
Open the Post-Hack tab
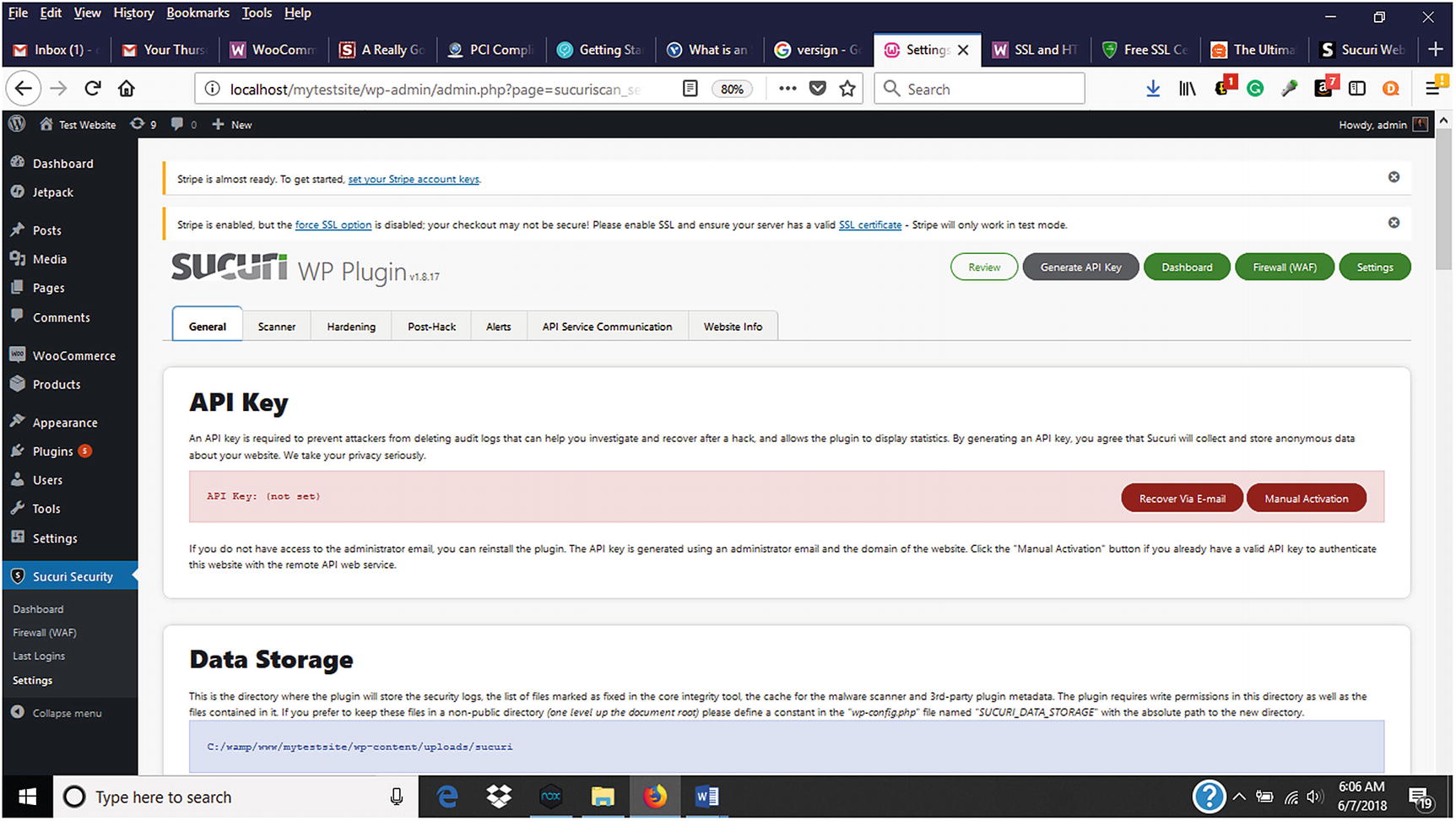(x=431, y=327)
